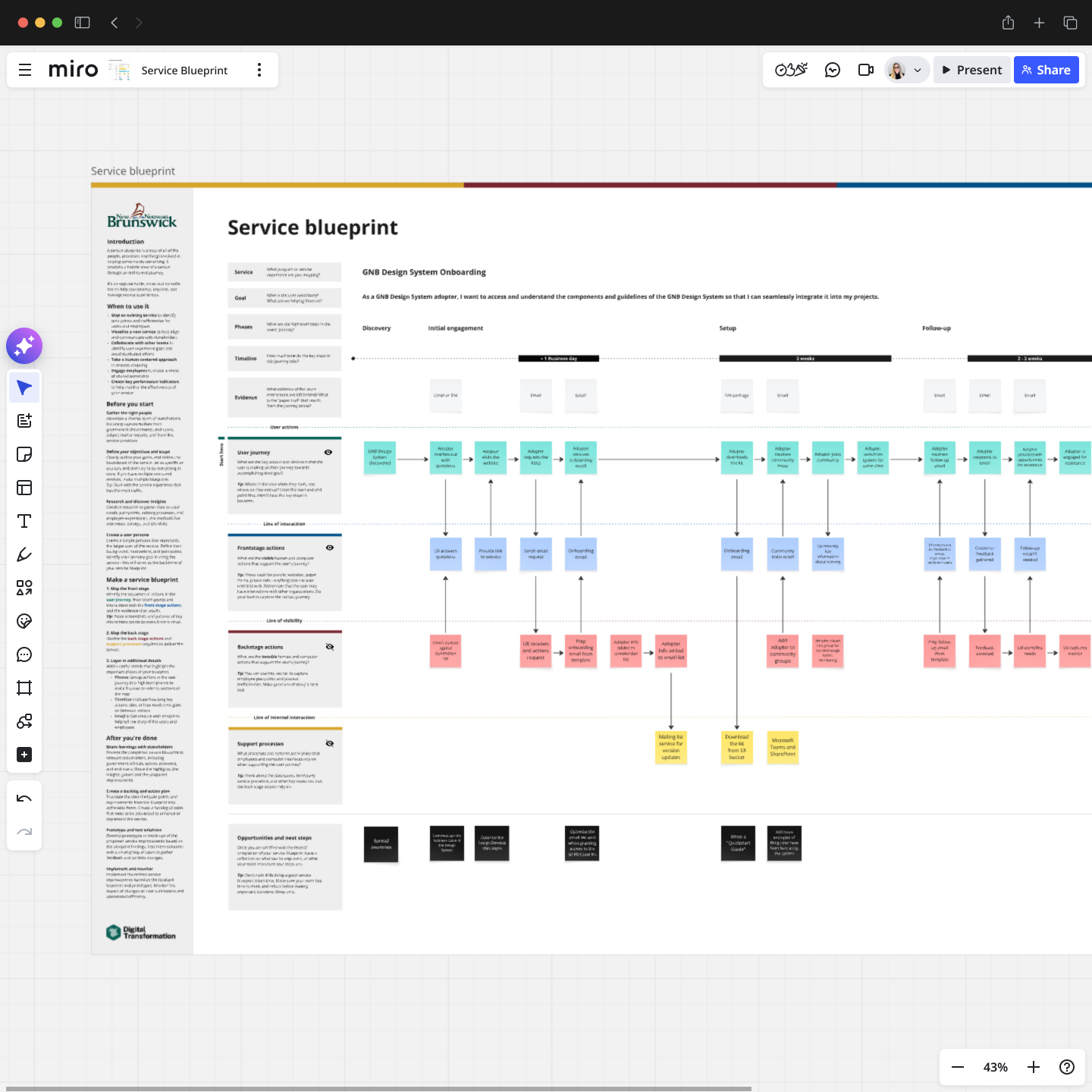Toggle visibility of Frontstage actions
1092x1092 pixels.
click(328, 547)
